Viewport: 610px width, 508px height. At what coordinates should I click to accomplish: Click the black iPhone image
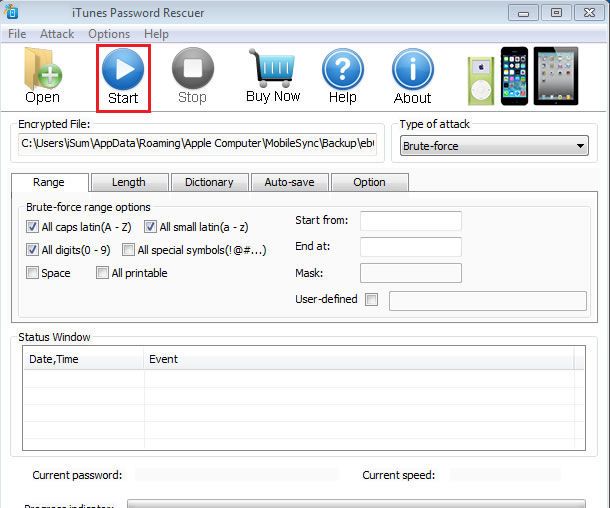coord(514,76)
